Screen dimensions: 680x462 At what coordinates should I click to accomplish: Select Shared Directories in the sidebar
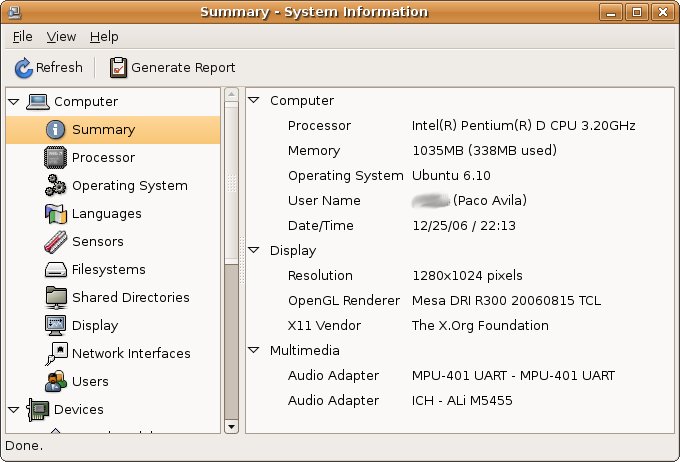[x=130, y=298]
